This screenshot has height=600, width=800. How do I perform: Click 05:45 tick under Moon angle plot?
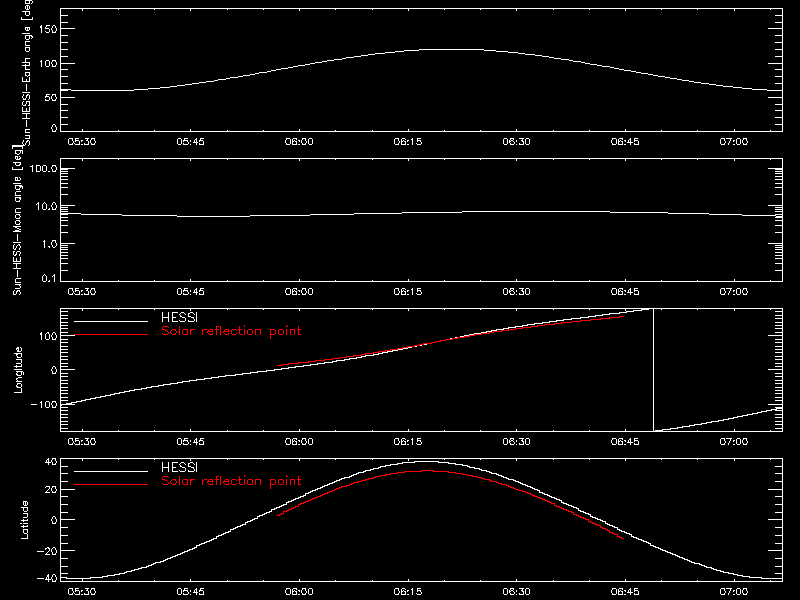190,292
